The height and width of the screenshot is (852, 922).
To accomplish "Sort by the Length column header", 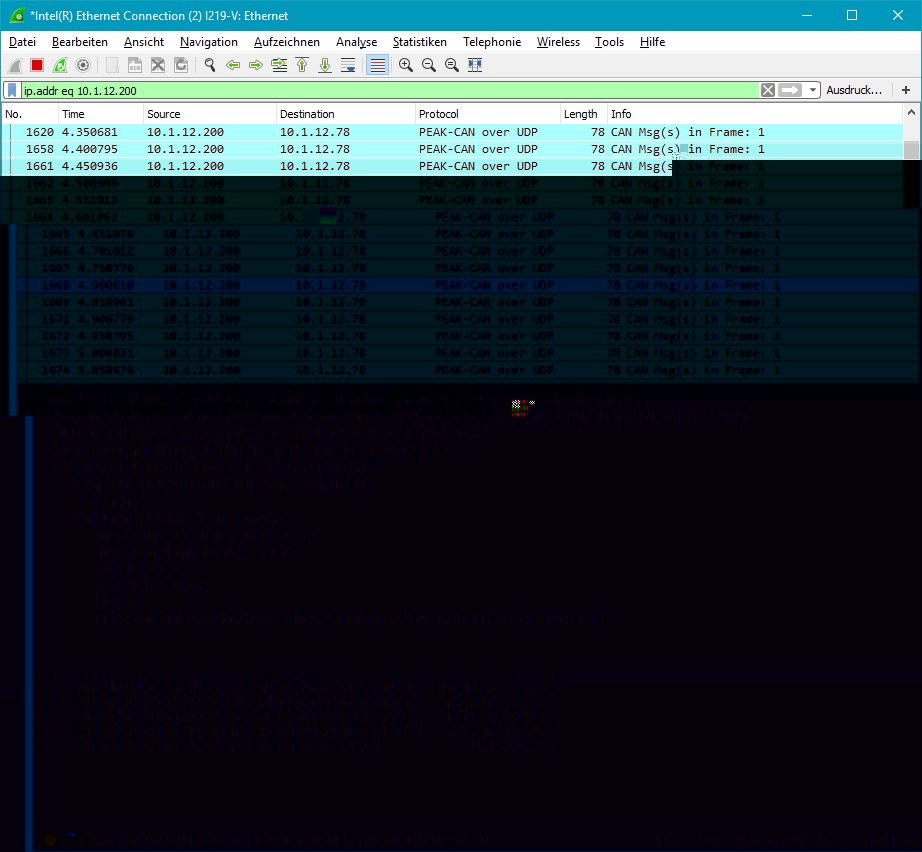I will pos(584,114).
